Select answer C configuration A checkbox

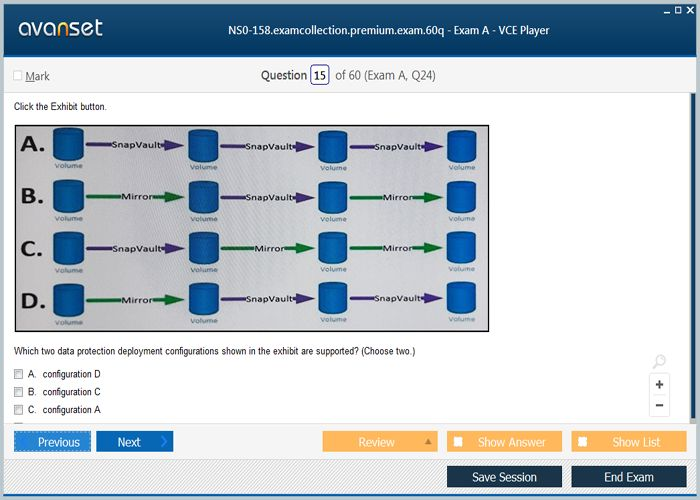tap(18, 410)
